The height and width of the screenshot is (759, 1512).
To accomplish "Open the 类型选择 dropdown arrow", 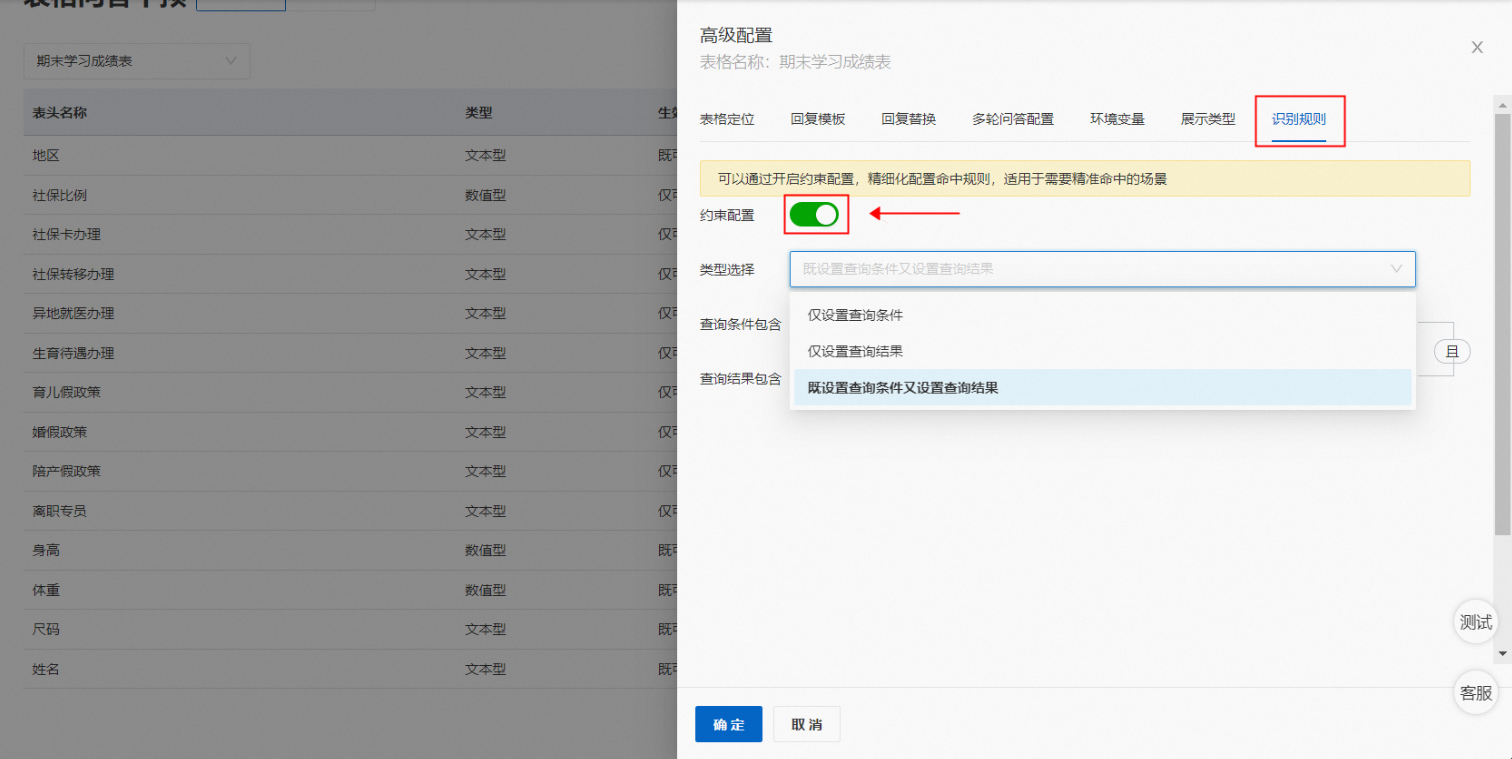I will [1396, 269].
